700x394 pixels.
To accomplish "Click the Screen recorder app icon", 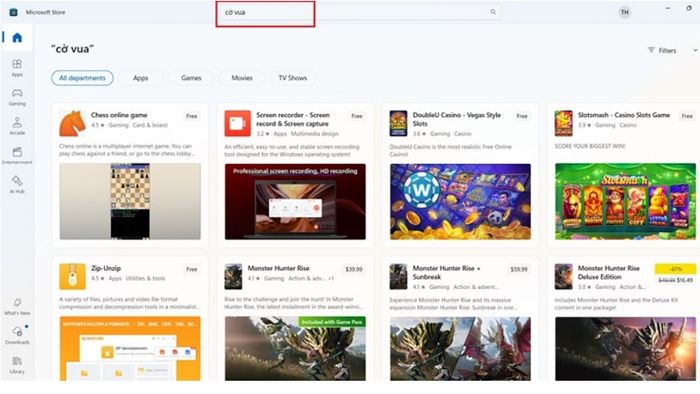I will 238,124.
